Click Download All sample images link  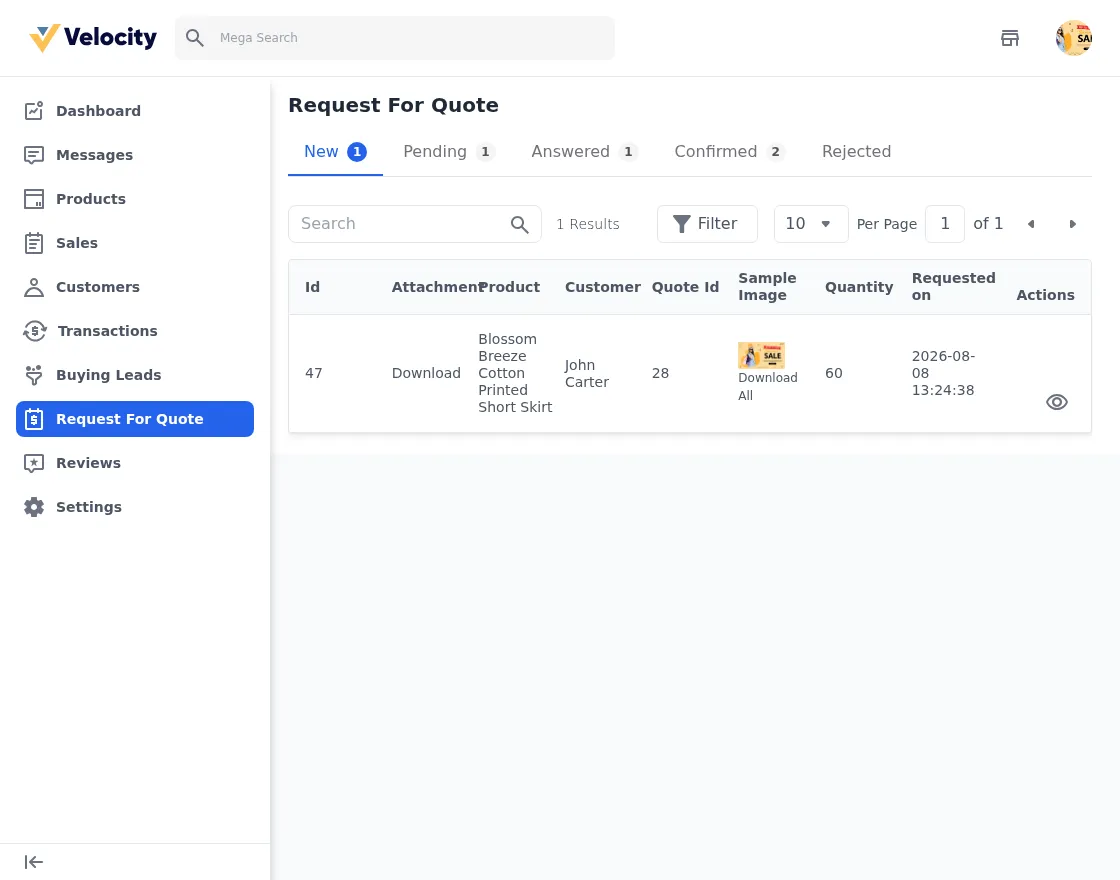(768, 386)
